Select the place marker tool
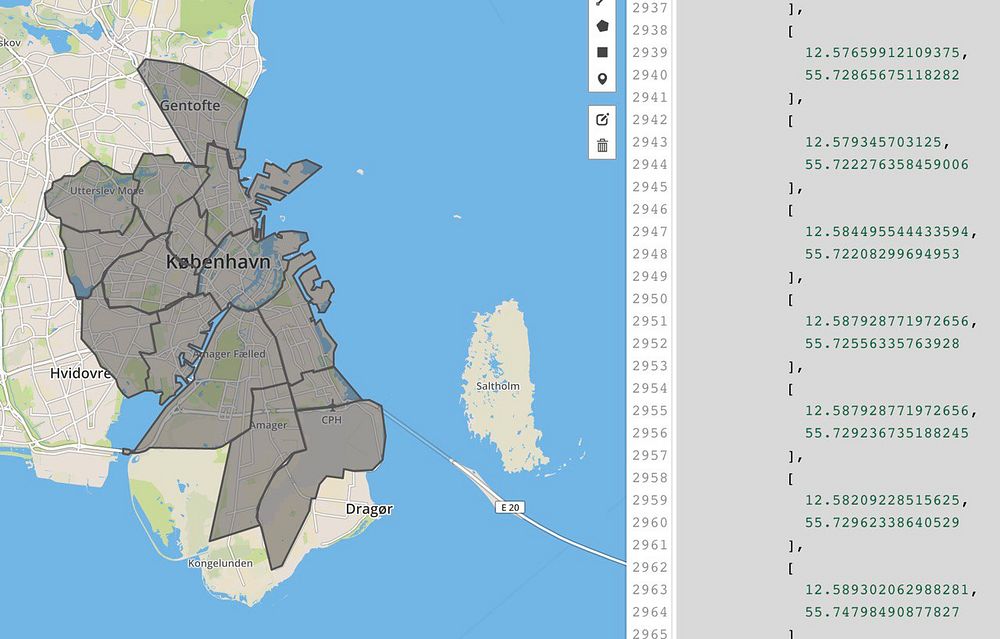The image size is (1000, 639). point(602,79)
